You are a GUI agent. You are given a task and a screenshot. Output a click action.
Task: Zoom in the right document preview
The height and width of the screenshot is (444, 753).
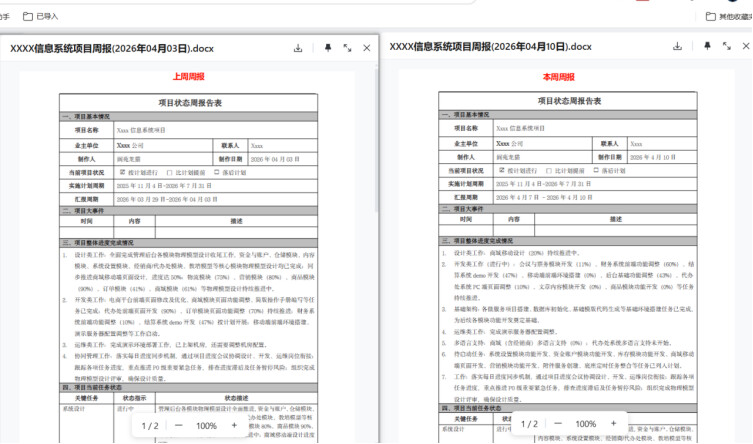614,424
